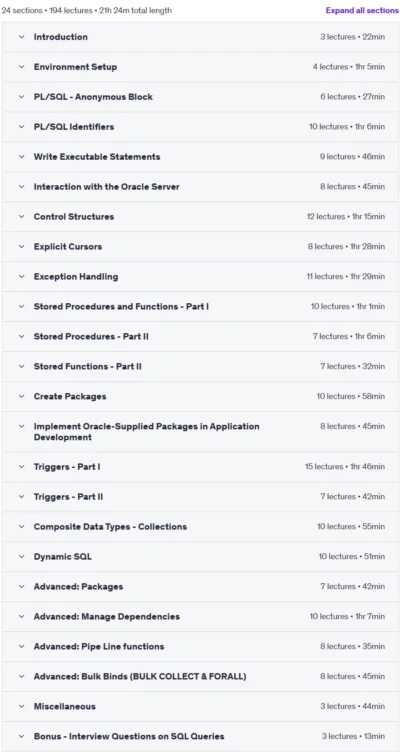Screen dimensions: 400x753
Task: Expand PL/SQL Identifiers chevron arrow
Action: (21, 127)
